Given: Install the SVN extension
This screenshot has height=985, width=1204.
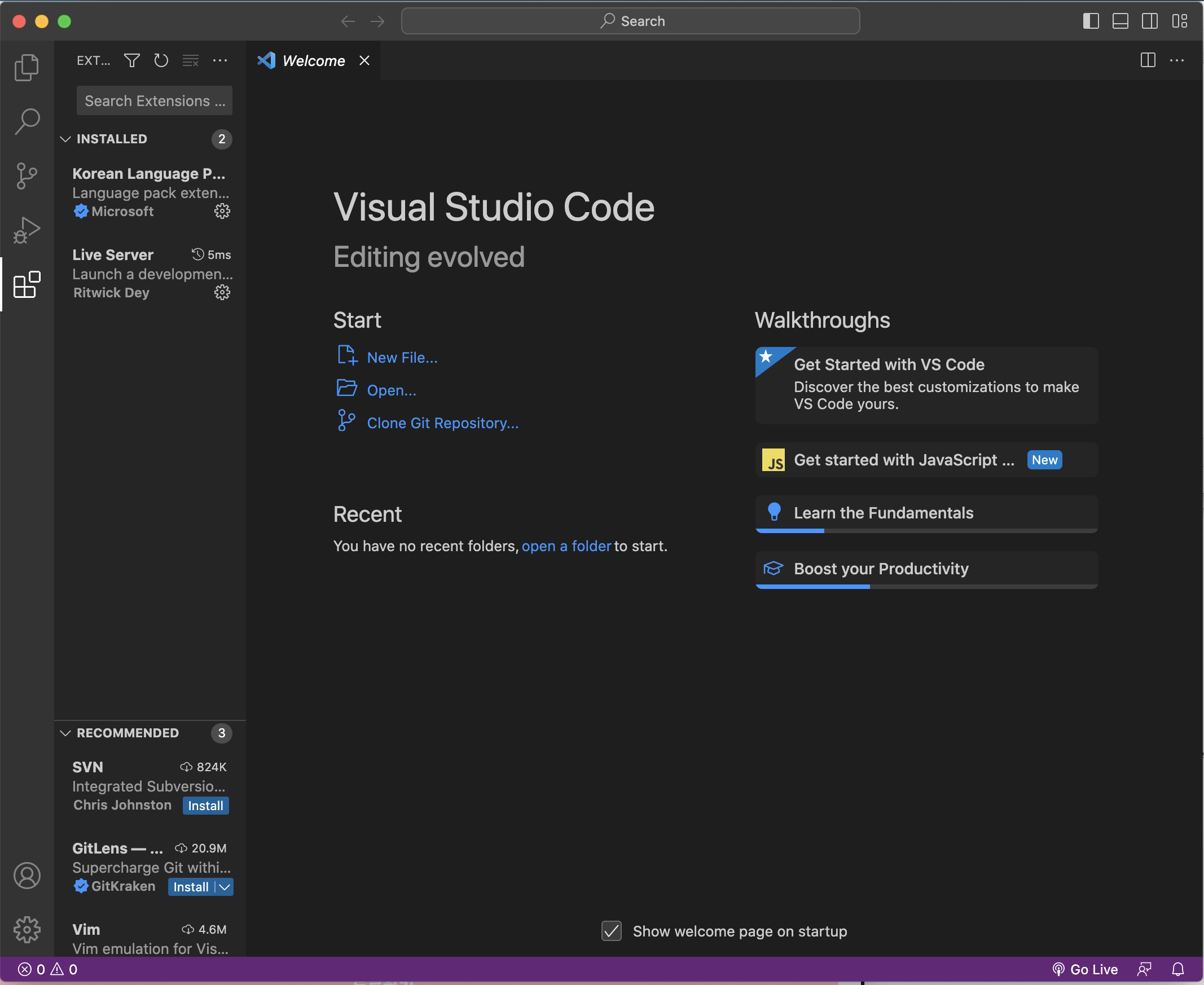Looking at the screenshot, I should (x=205, y=806).
